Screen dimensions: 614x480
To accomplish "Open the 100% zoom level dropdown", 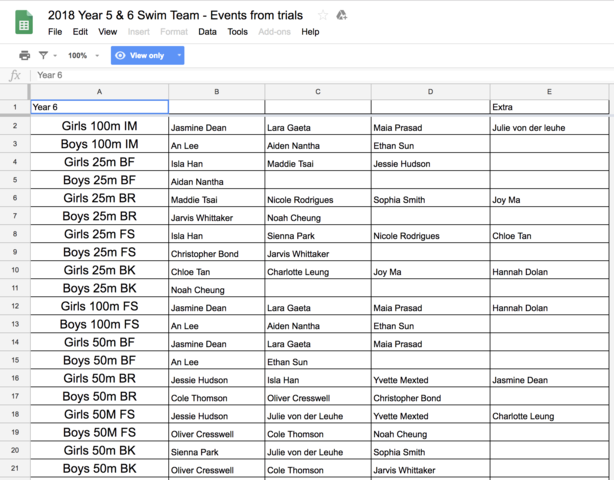I will click(x=83, y=56).
